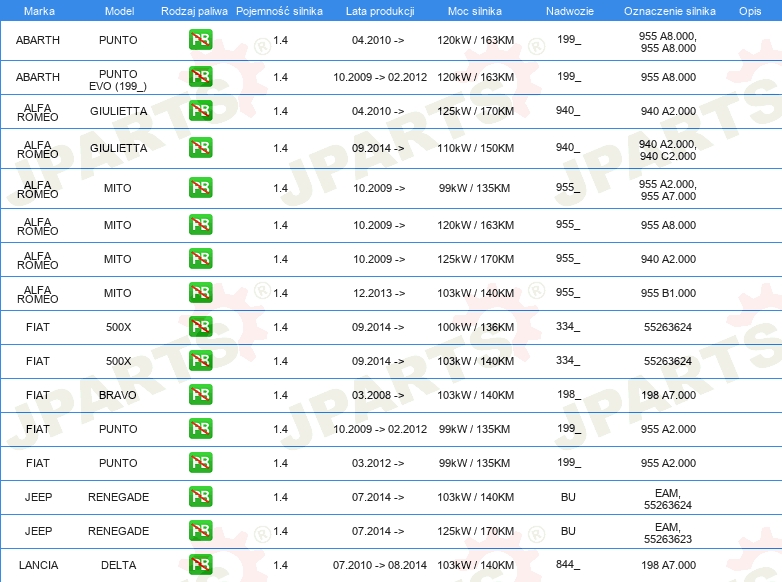Click the Rodzaj paliwa column header
782x582 pixels.
click(194, 11)
